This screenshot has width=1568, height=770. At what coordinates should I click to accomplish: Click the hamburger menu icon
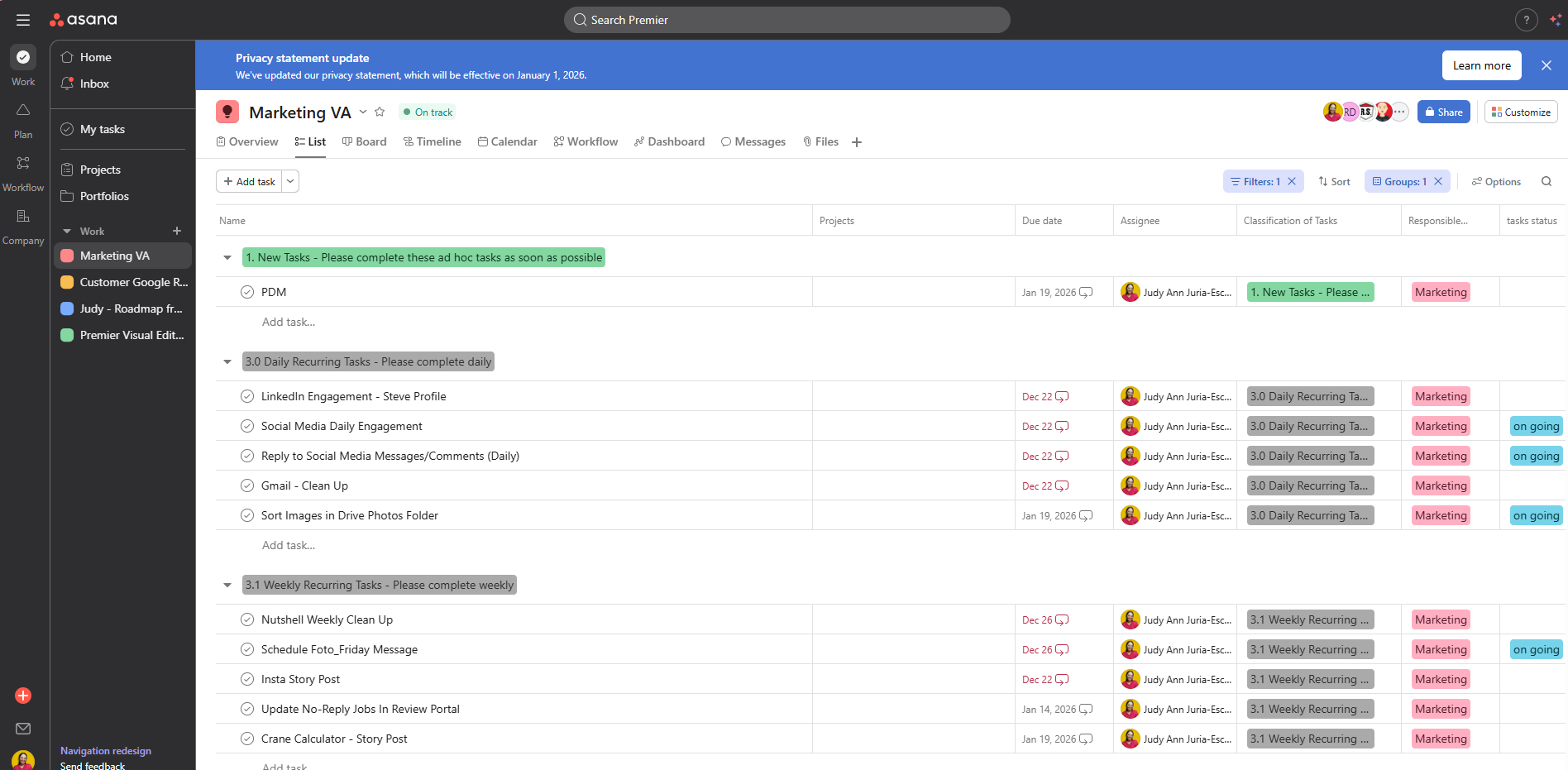point(23,20)
